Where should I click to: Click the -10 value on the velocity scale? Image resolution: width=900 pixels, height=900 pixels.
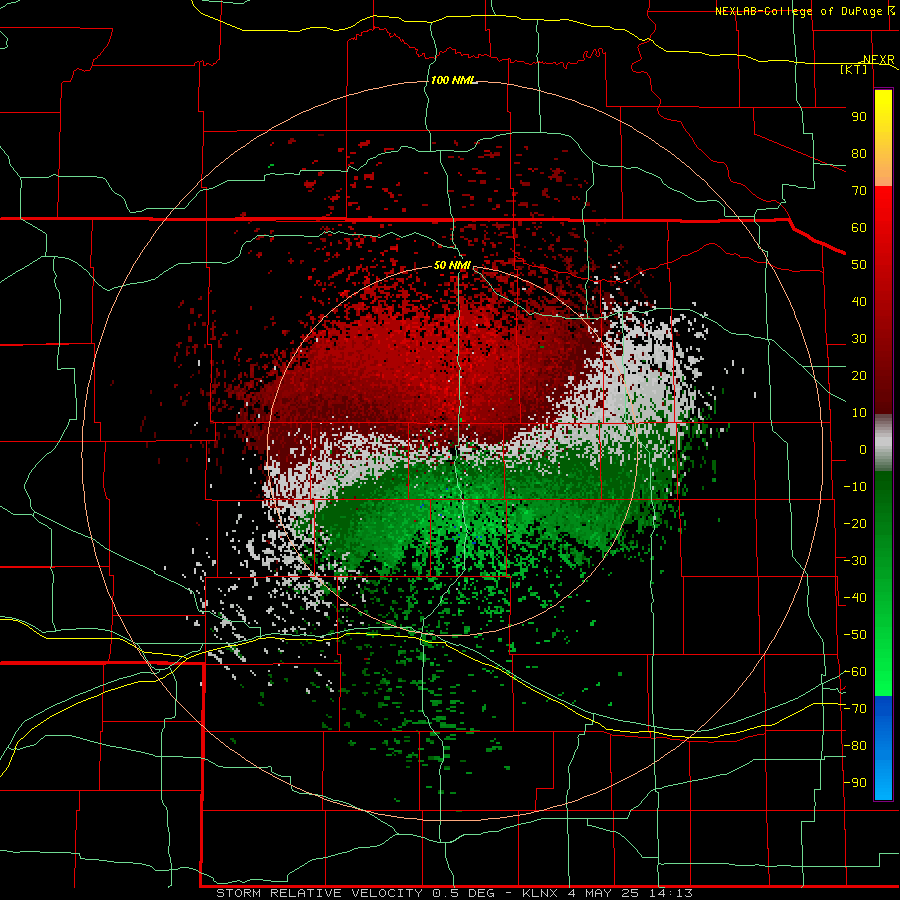[855, 487]
